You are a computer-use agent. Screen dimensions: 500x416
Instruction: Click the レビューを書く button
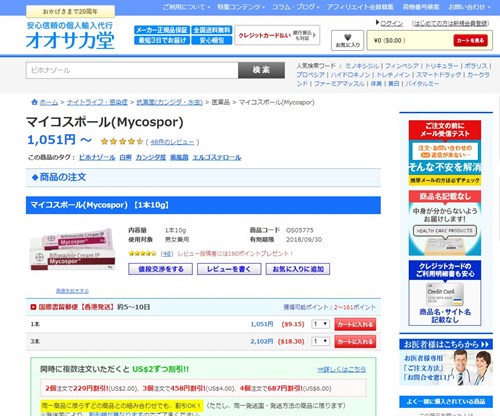point(229,269)
